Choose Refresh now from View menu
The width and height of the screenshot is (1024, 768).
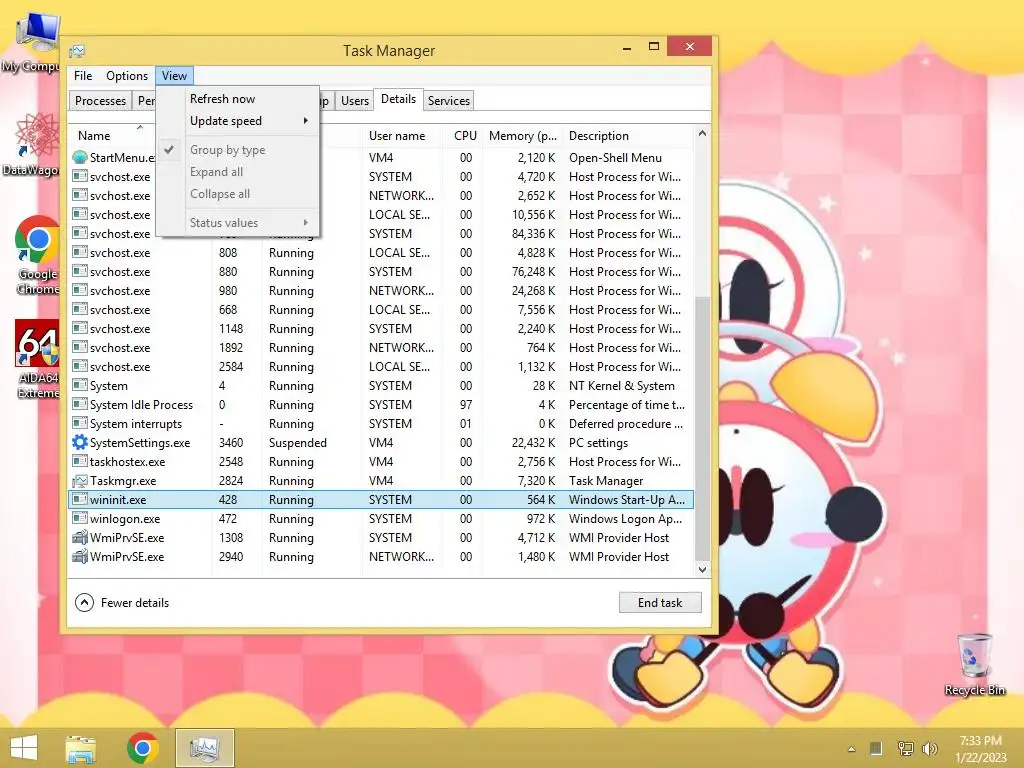click(x=237, y=99)
